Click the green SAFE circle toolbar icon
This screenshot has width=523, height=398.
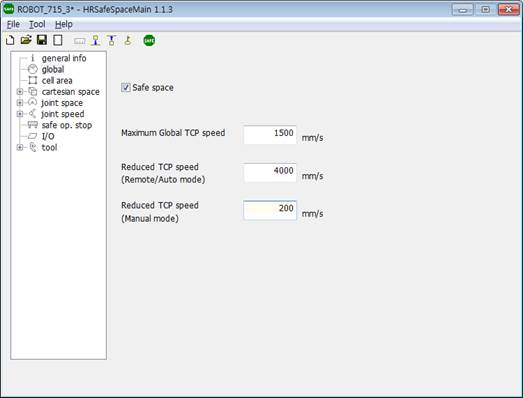pyautogui.click(x=149, y=40)
